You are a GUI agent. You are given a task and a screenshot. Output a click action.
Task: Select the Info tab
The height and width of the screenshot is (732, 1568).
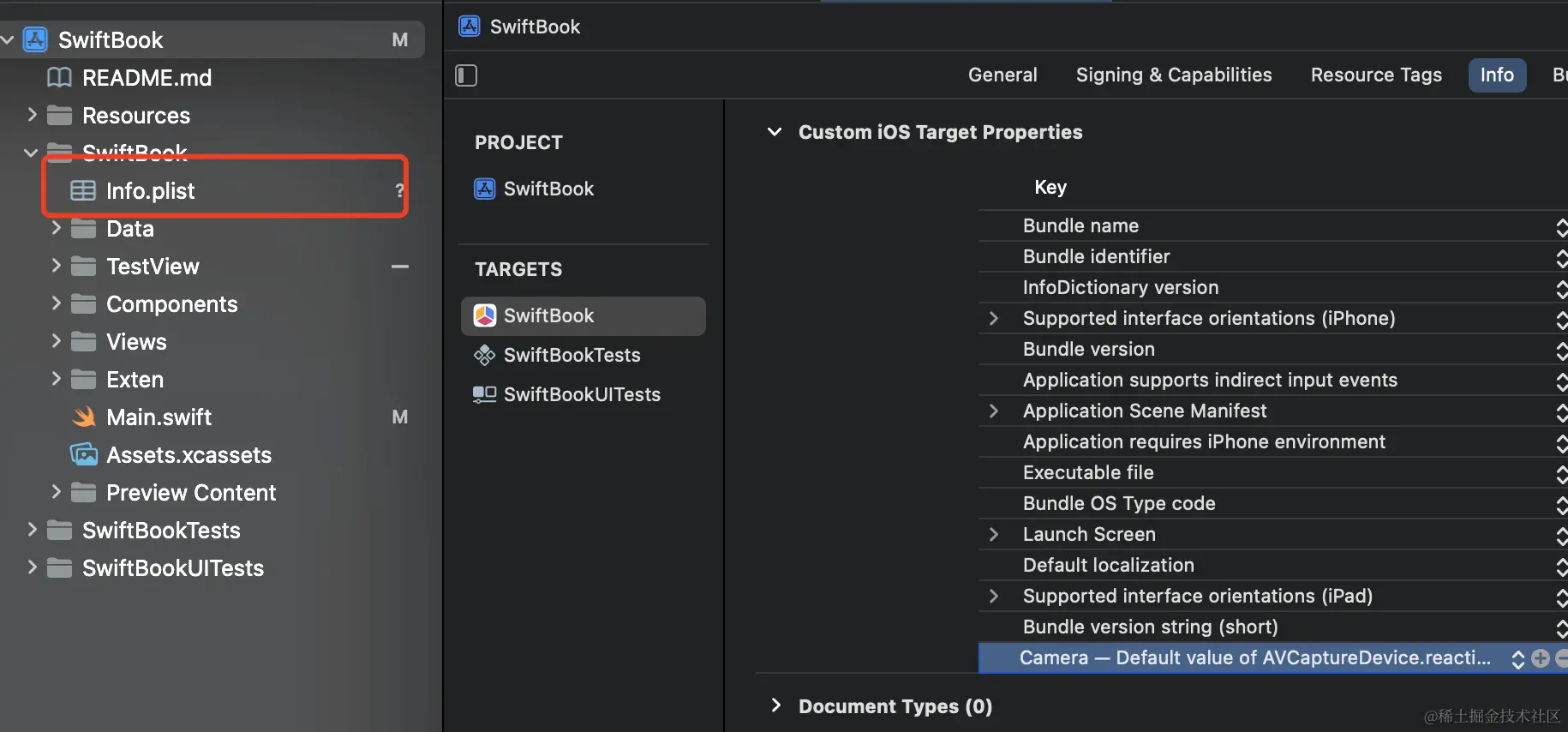point(1497,75)
